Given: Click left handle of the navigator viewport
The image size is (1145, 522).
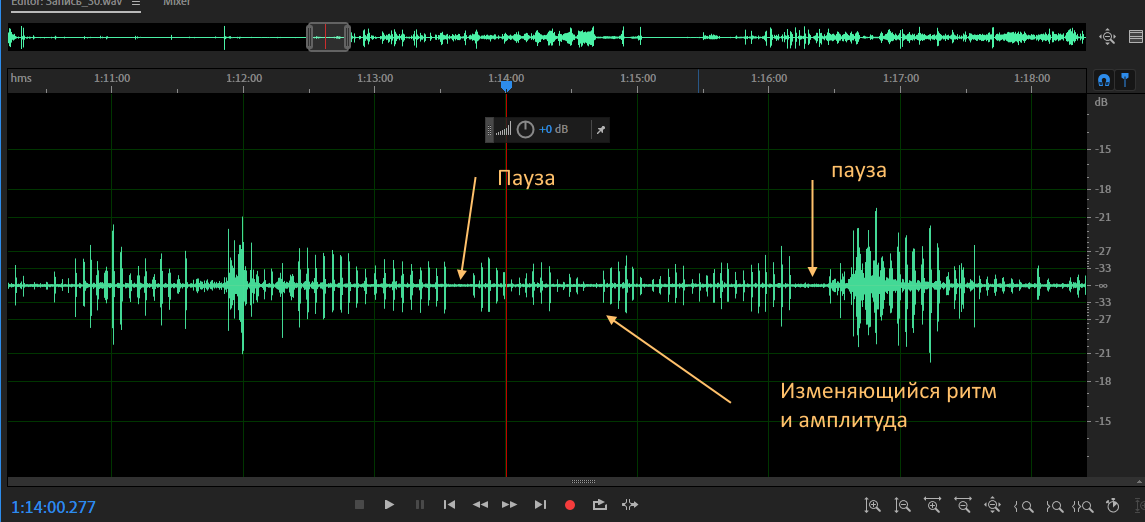Looking at the screenshot, I should [310, 37].
